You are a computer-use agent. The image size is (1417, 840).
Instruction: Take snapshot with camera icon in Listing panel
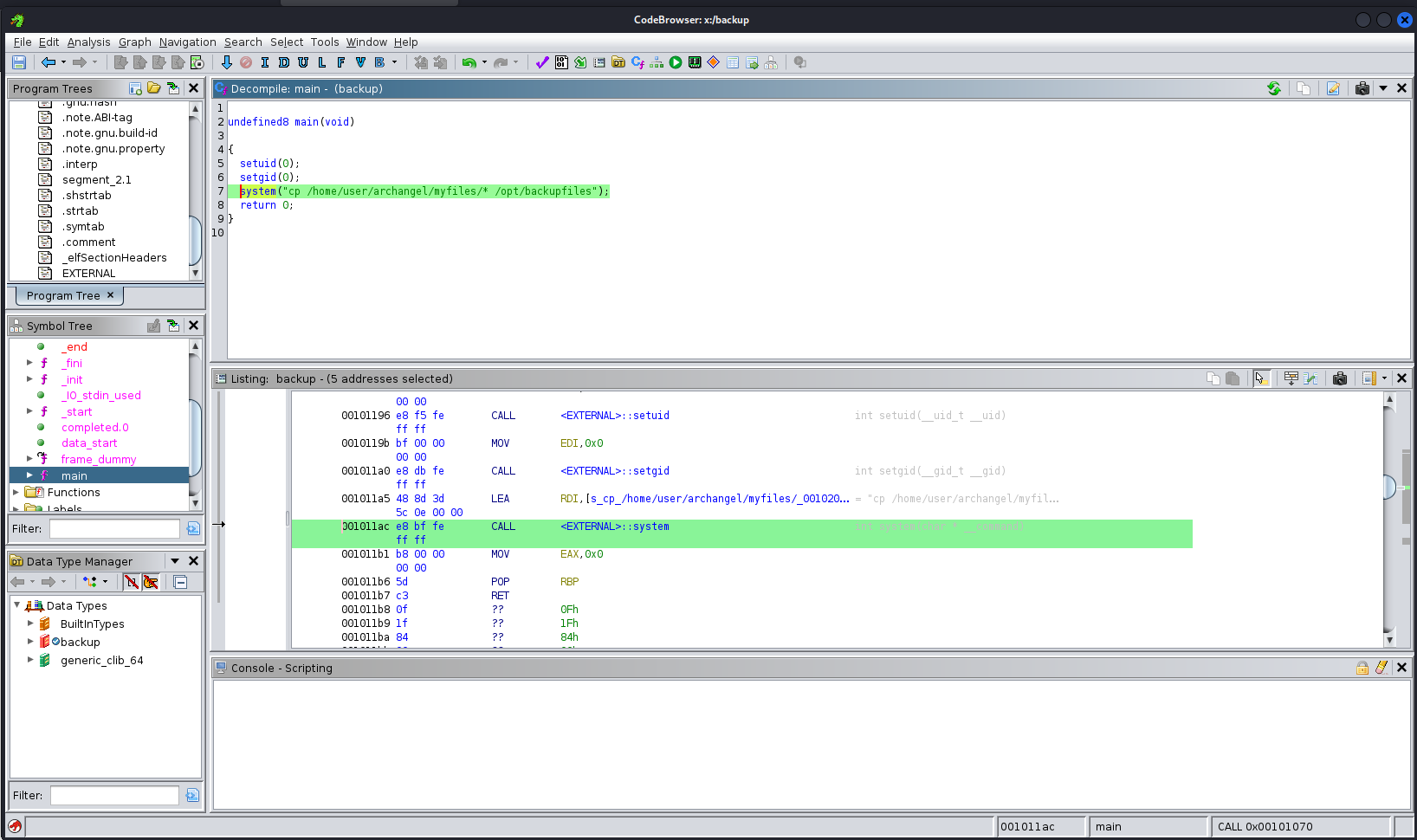1340,378
